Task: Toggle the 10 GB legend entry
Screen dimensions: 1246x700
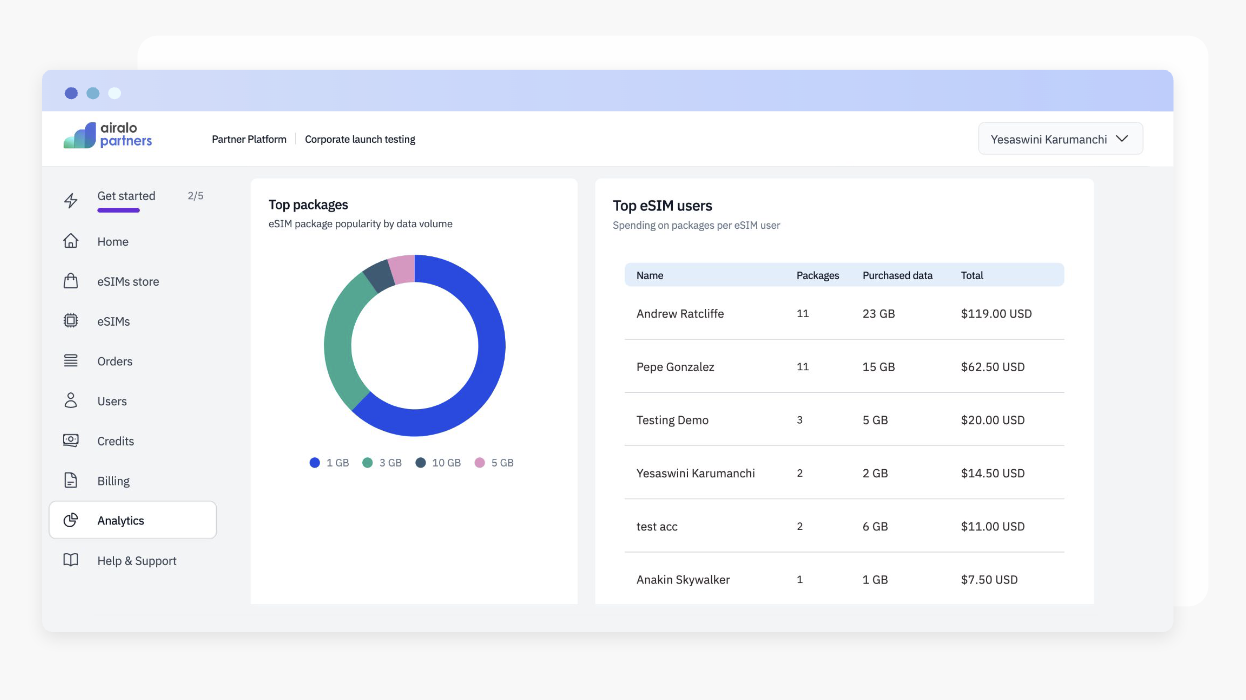Action: [438, 462]
